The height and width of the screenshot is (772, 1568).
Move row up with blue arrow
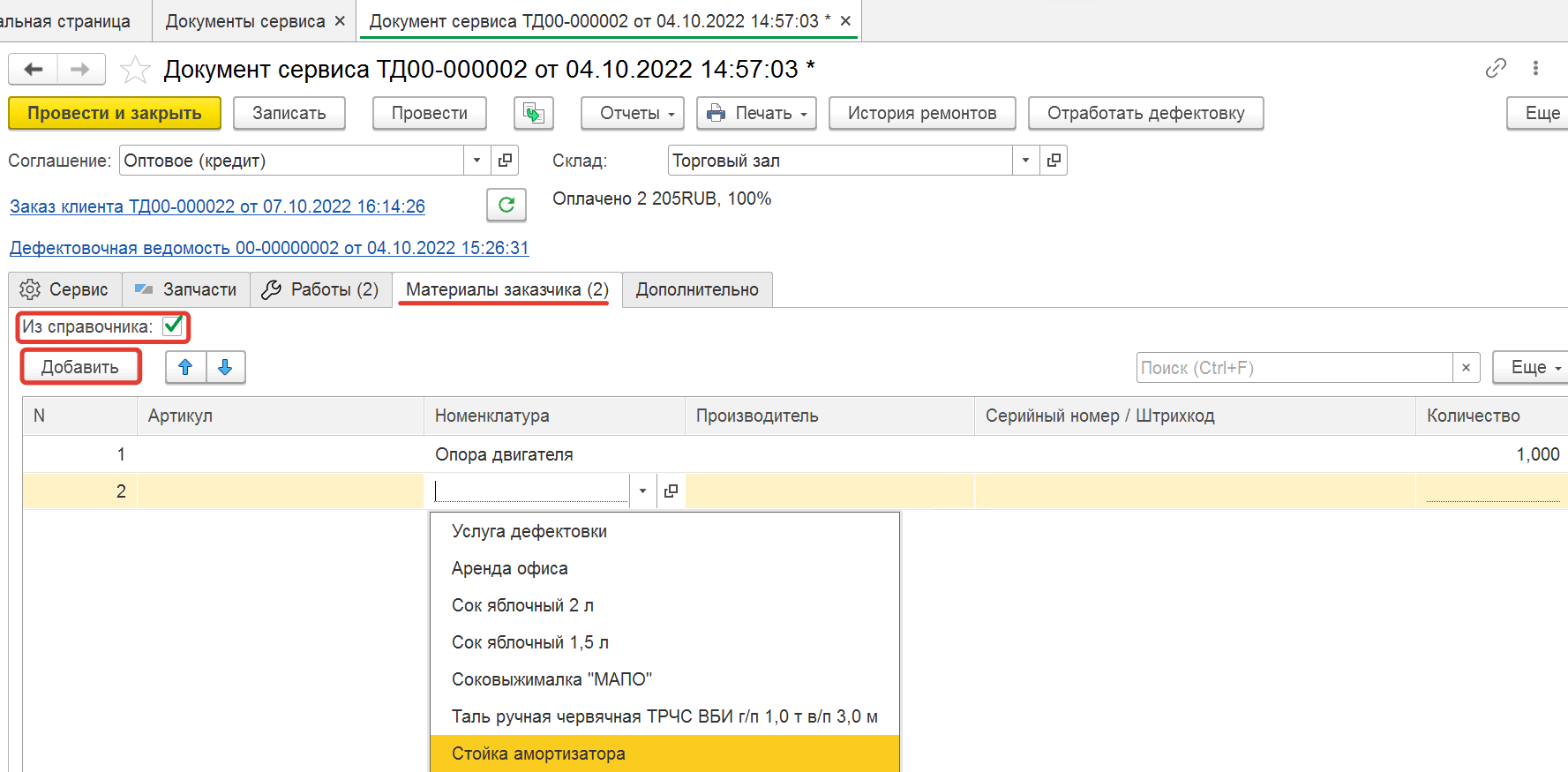[185, 367]
